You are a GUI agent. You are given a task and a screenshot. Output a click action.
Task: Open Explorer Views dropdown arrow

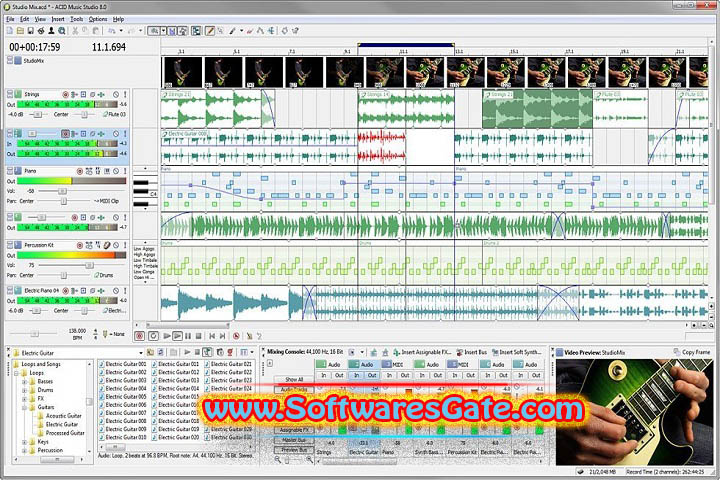tap(252, 352)
